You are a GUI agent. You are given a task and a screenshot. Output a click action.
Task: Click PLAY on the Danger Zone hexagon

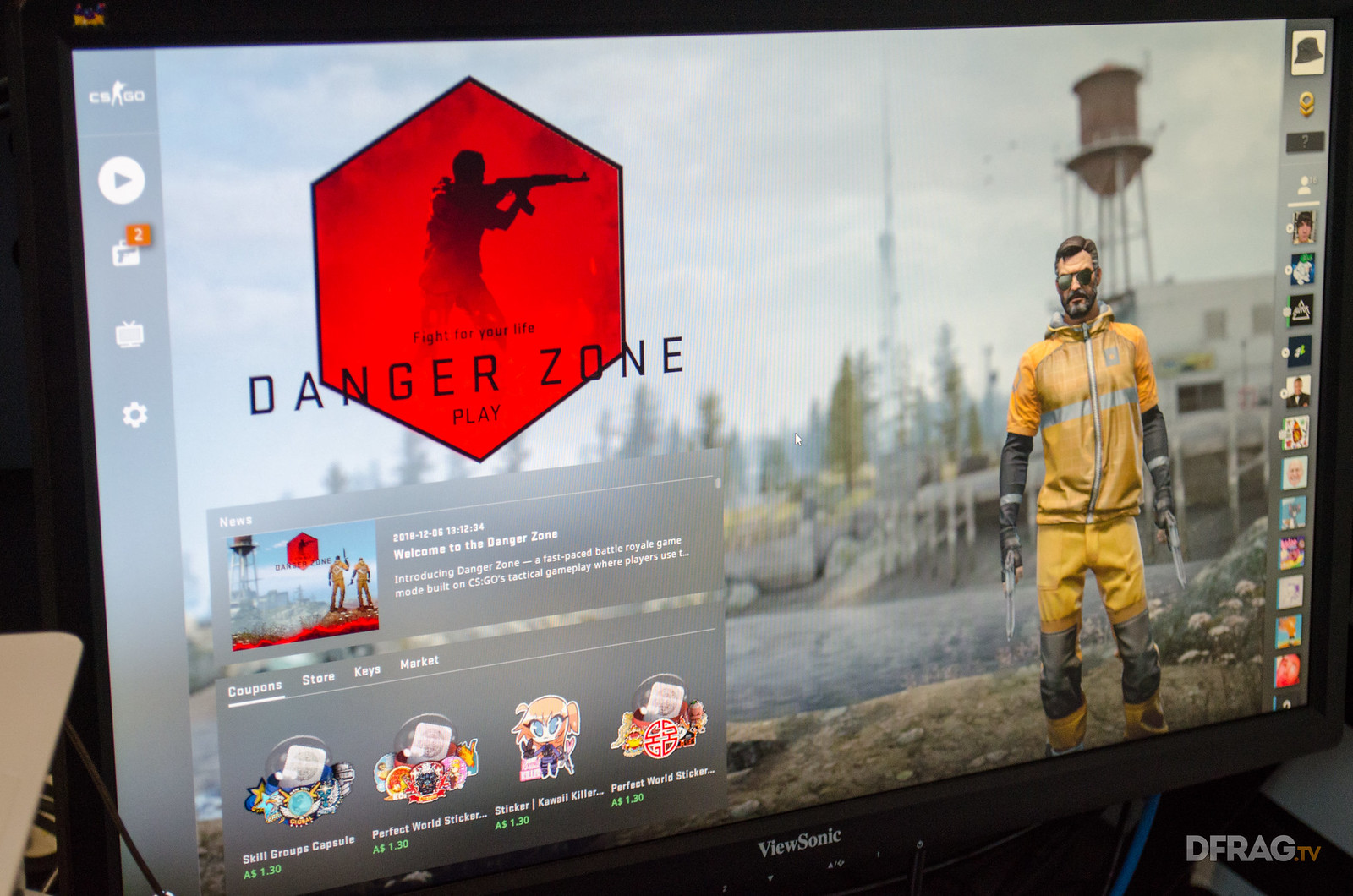click(476, 415)
